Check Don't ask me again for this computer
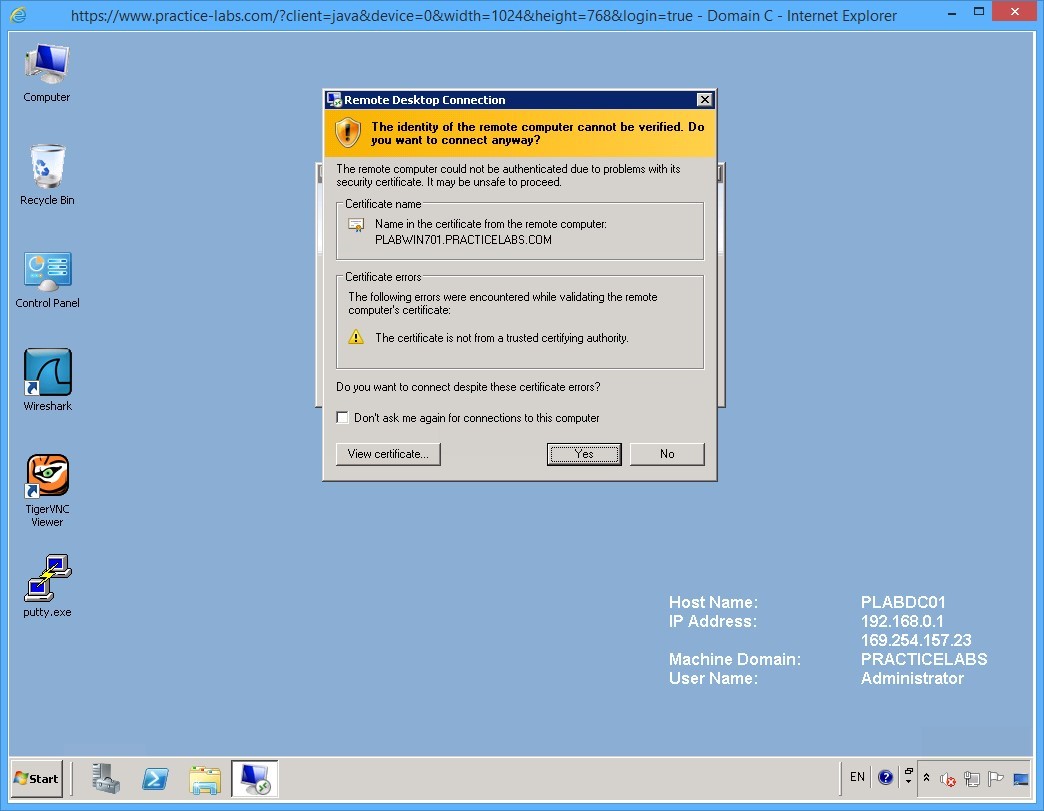The image size is (1044, 811). 342,417
